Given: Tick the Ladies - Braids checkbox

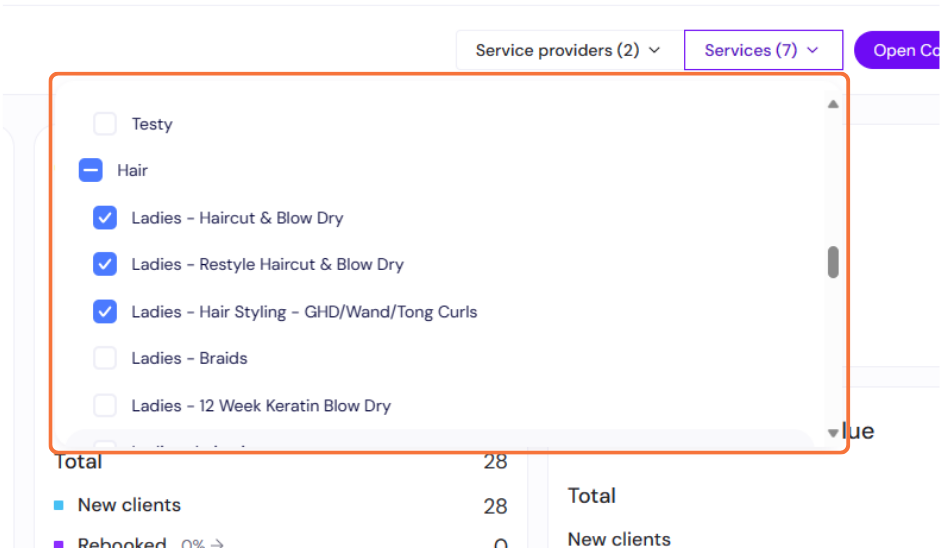Looking at the screenshot, I should point(105,358).
